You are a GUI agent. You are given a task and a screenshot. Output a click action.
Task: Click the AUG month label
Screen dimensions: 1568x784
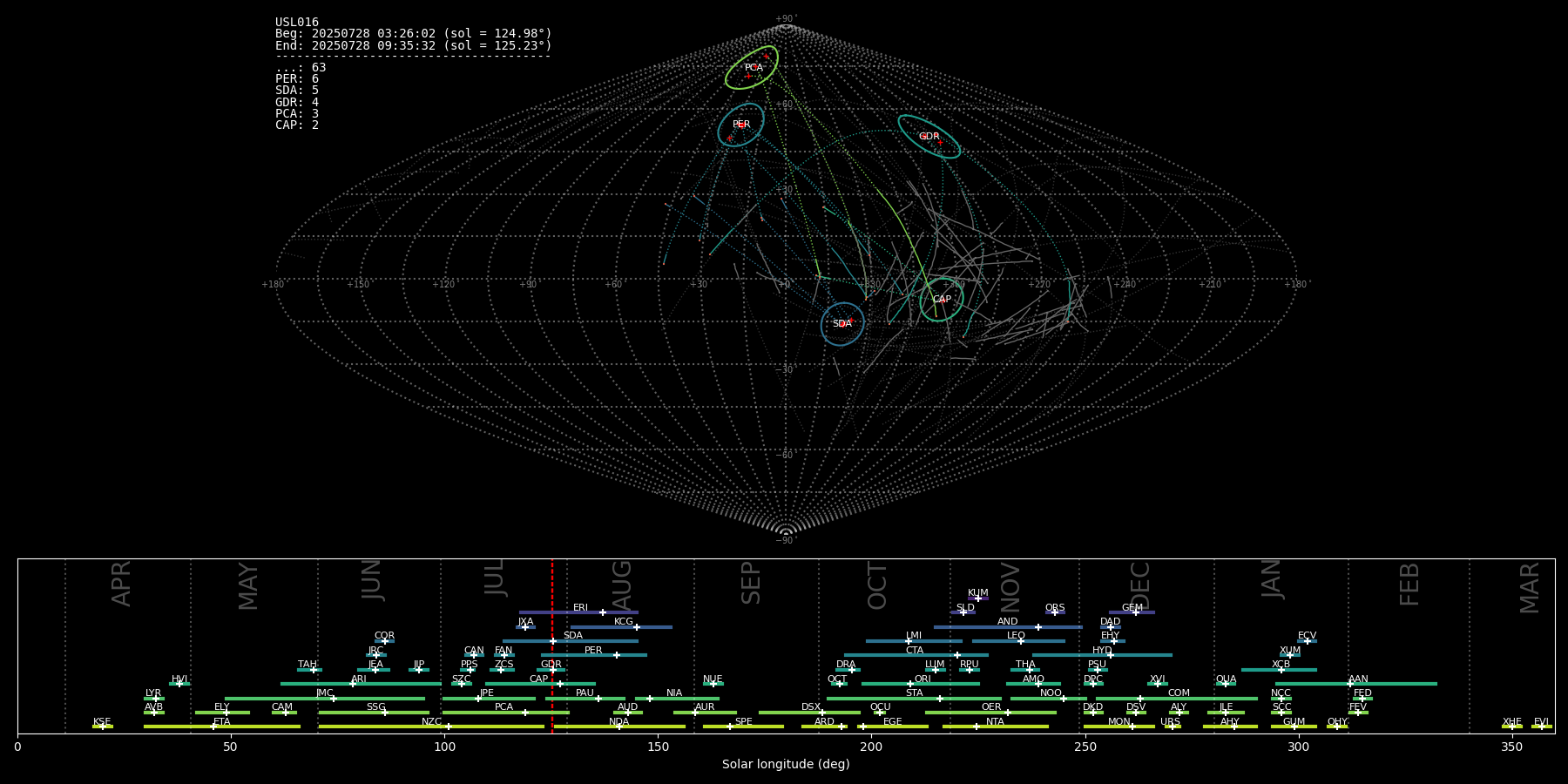pyautogui.click(x=622, y=584)
